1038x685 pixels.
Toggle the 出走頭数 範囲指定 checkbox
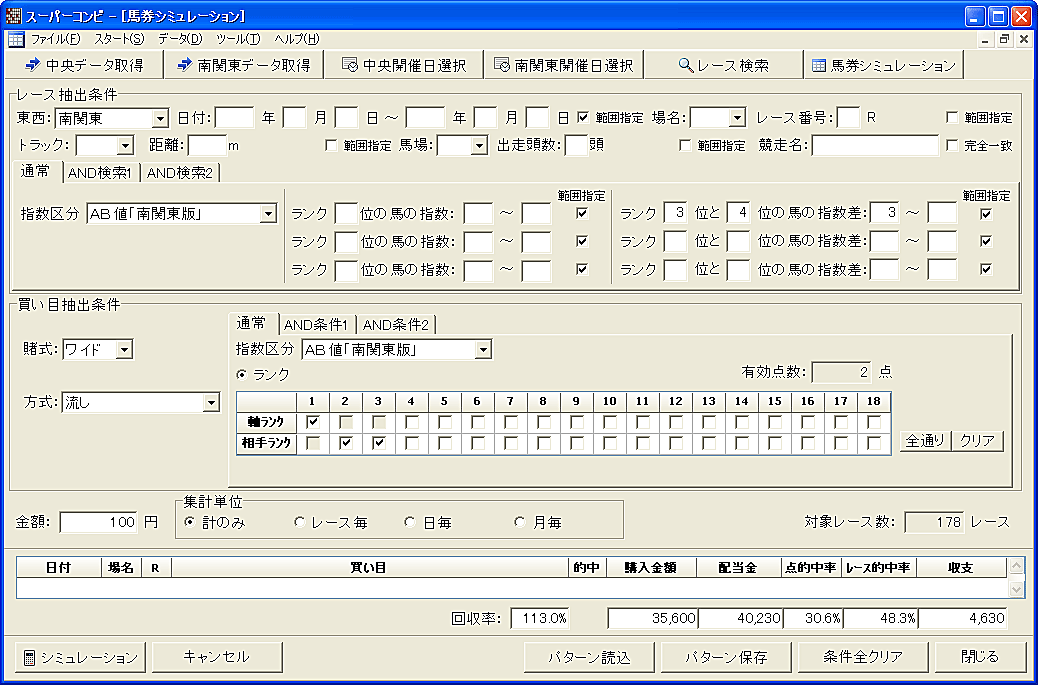[685, 146]
